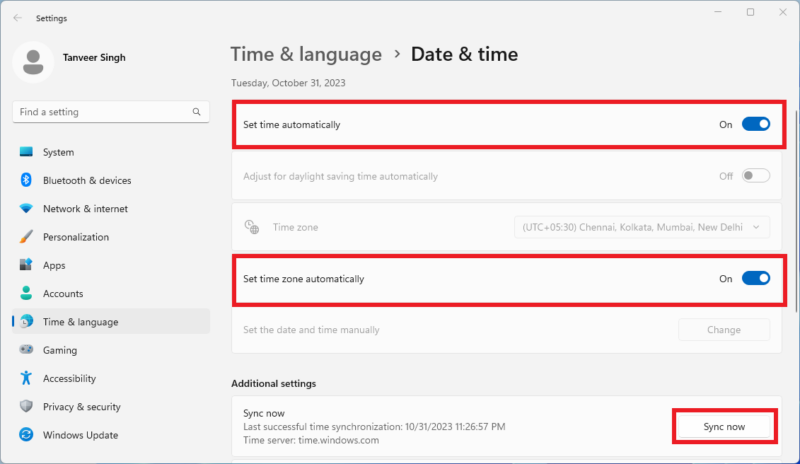Screen dimensions: 800x464
Task: Open Bluetooth & devices icon
Action: 26,180
